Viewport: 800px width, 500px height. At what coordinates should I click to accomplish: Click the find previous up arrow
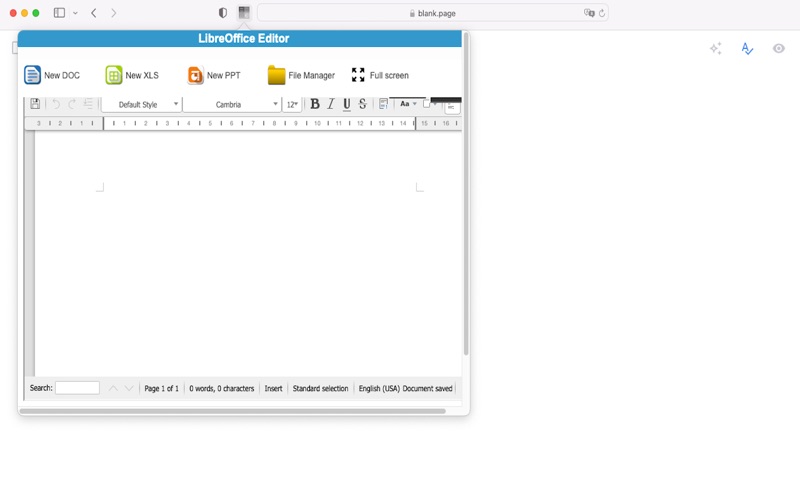[113, 388]
